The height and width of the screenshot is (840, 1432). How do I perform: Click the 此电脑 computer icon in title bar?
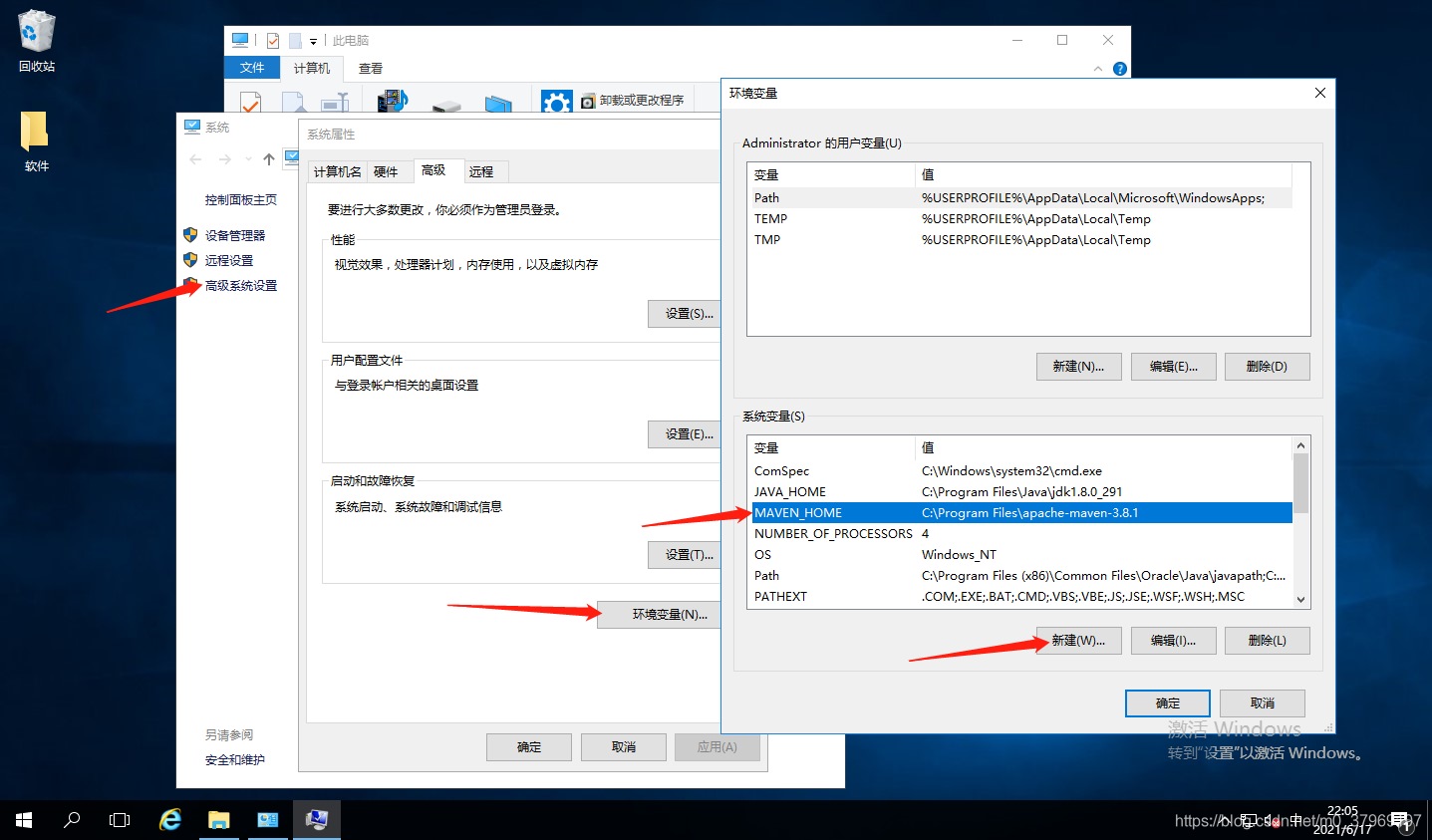tap(240, 40)
